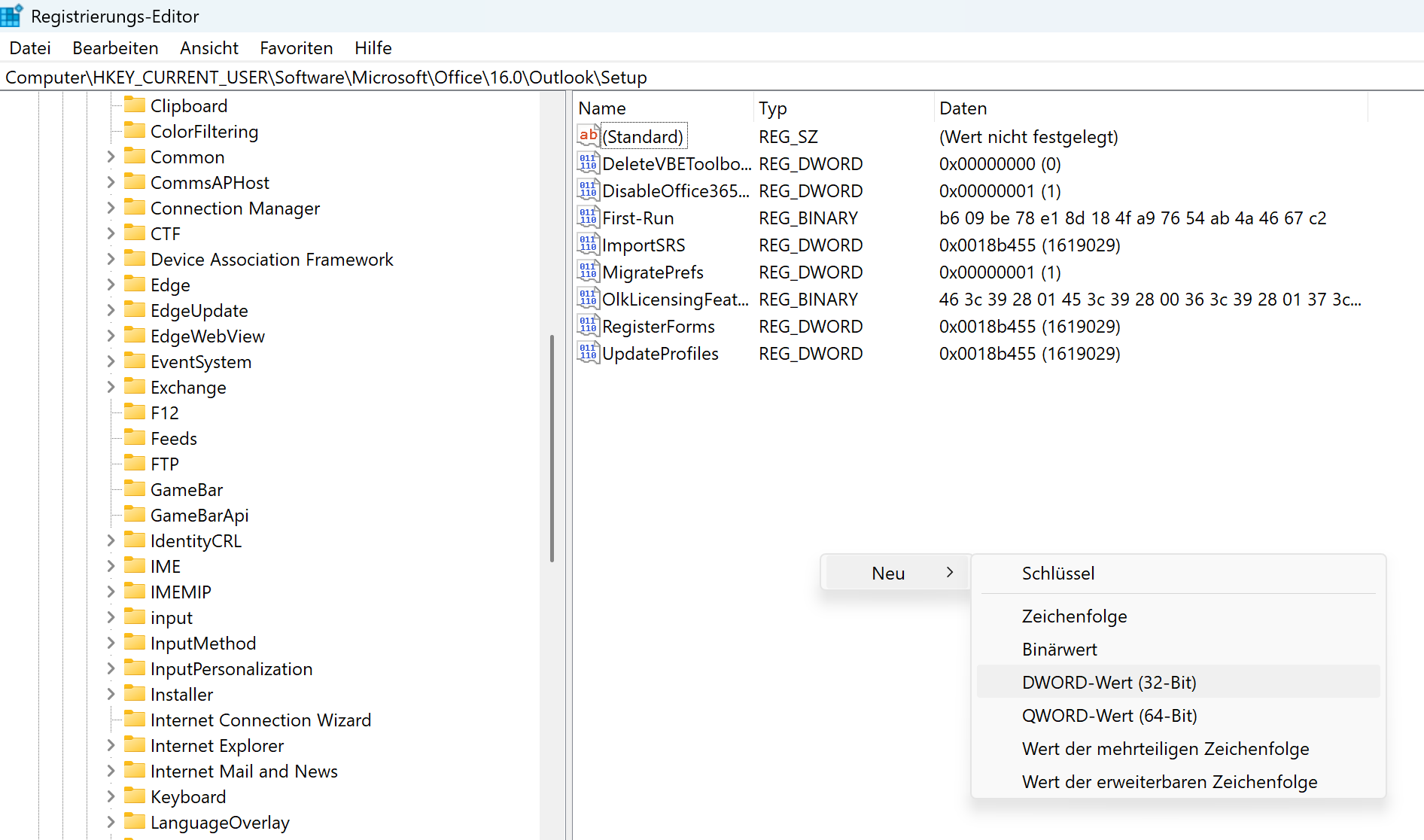Choose DWORD-Wert (32-Bit) from submenu
This screenshot has width=1424, height=840.
click(x=1109, y=682)
